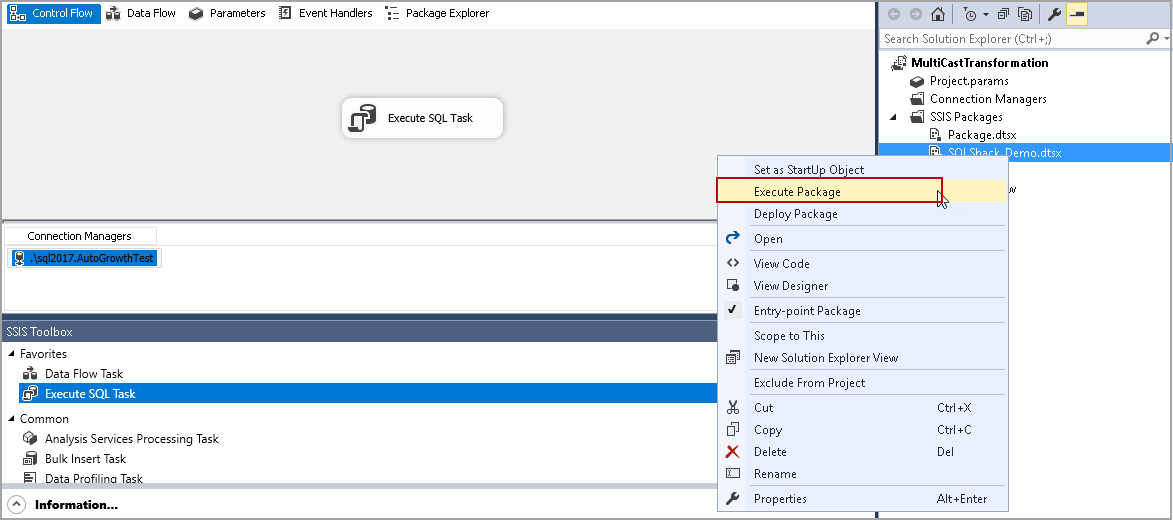The height and width of the screenshot is (520, 1173).
Task: Click the red Delete icon in context menu
Action: pyautogui.click(x=733, y=452)
